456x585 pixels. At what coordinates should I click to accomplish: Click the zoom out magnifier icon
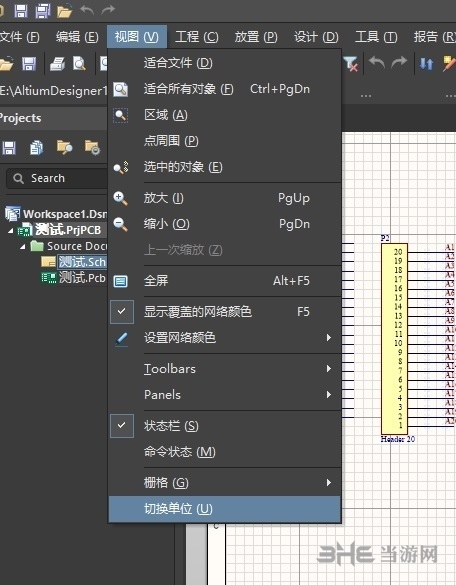pyautogui.click(x=121, y=224)
